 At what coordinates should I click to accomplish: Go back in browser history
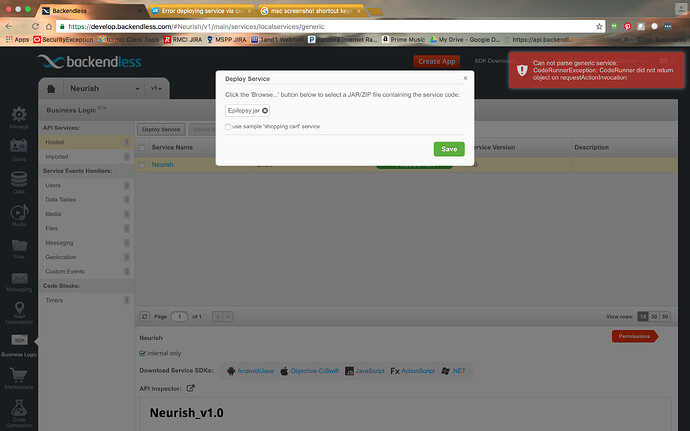pos(9,26)
